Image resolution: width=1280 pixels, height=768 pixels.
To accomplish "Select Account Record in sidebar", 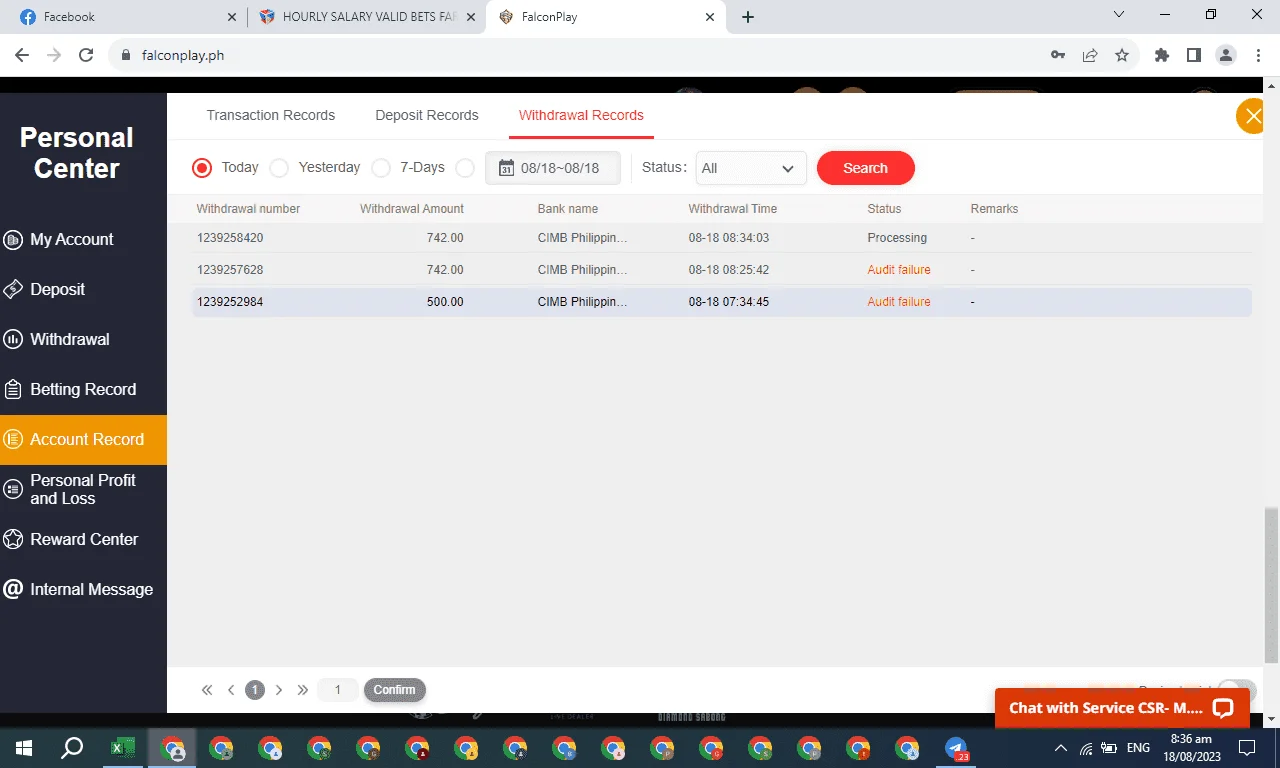I will pyautogui.click(x=83, y=439).
